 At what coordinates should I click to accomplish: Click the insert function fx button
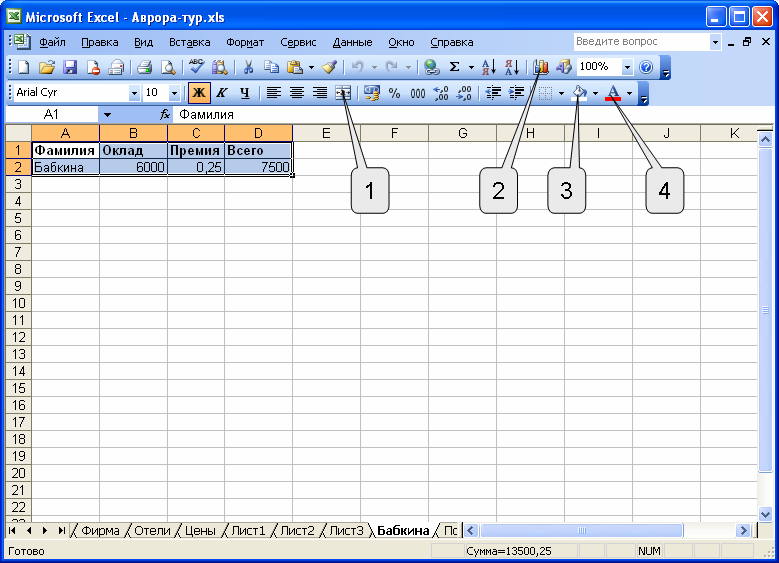(x=165, y=114)
